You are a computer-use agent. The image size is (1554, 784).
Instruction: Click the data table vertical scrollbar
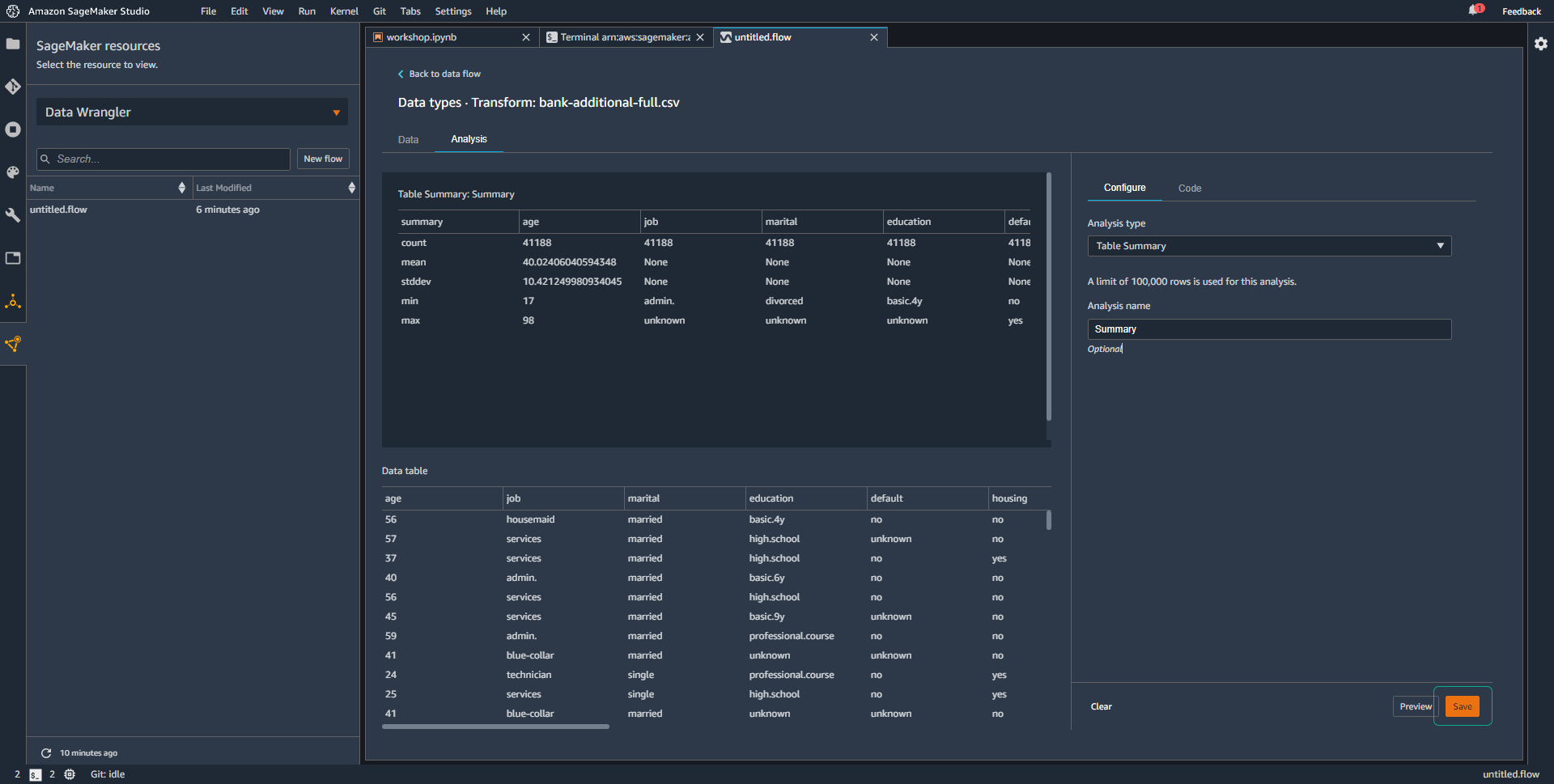tap(1049, 520)
